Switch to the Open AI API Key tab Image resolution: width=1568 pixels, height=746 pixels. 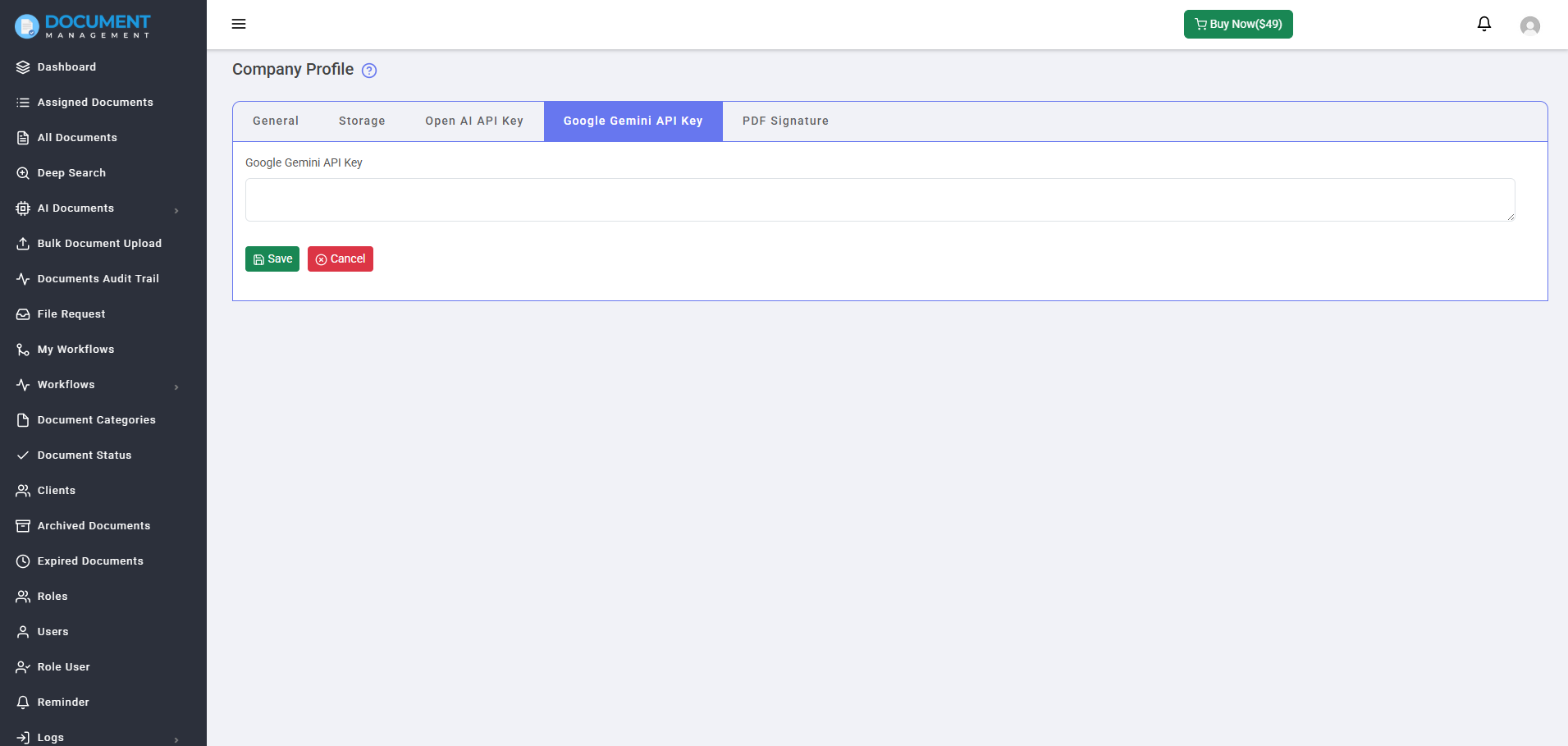(473, 121)
